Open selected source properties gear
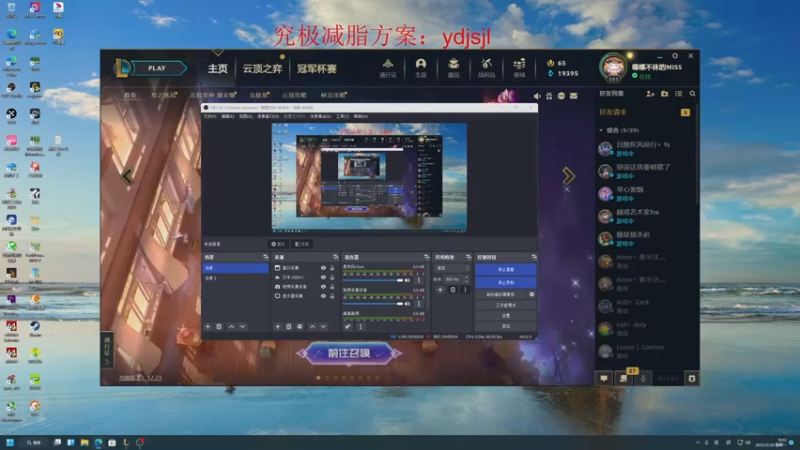The width and height of the screenshot is (800, 450). pyautogui.click(x=300, y=327)
